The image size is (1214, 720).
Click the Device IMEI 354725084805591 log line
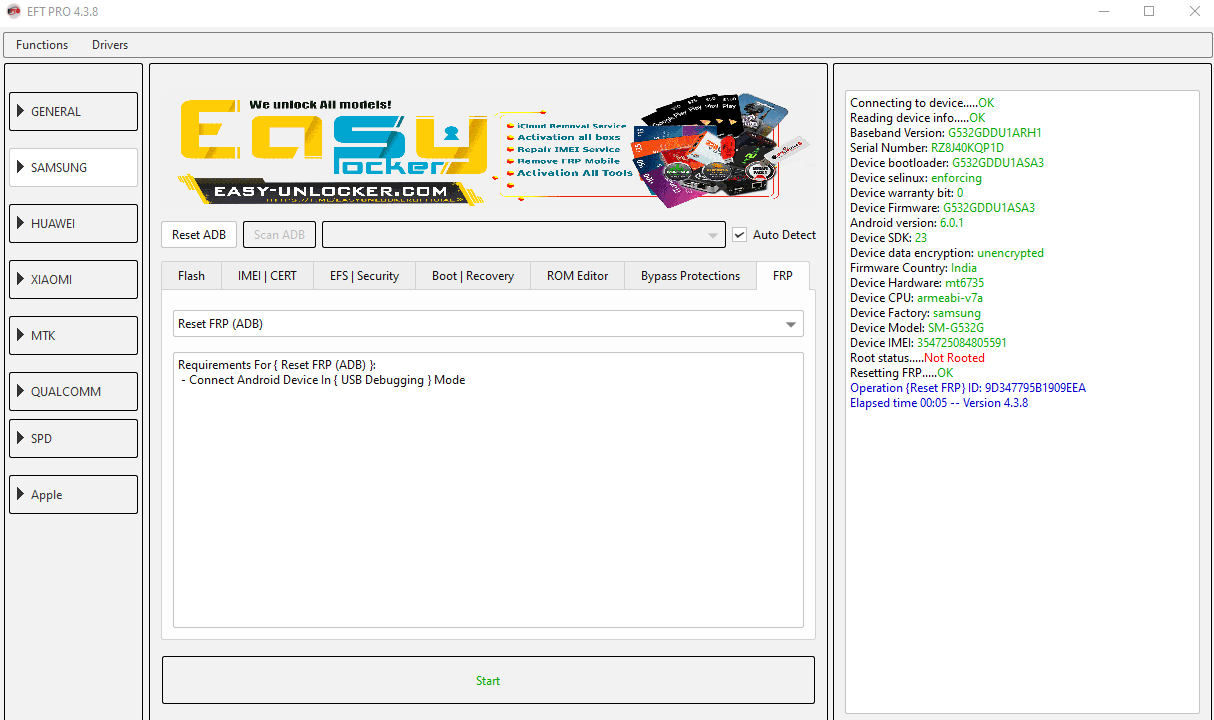point(928,343)
